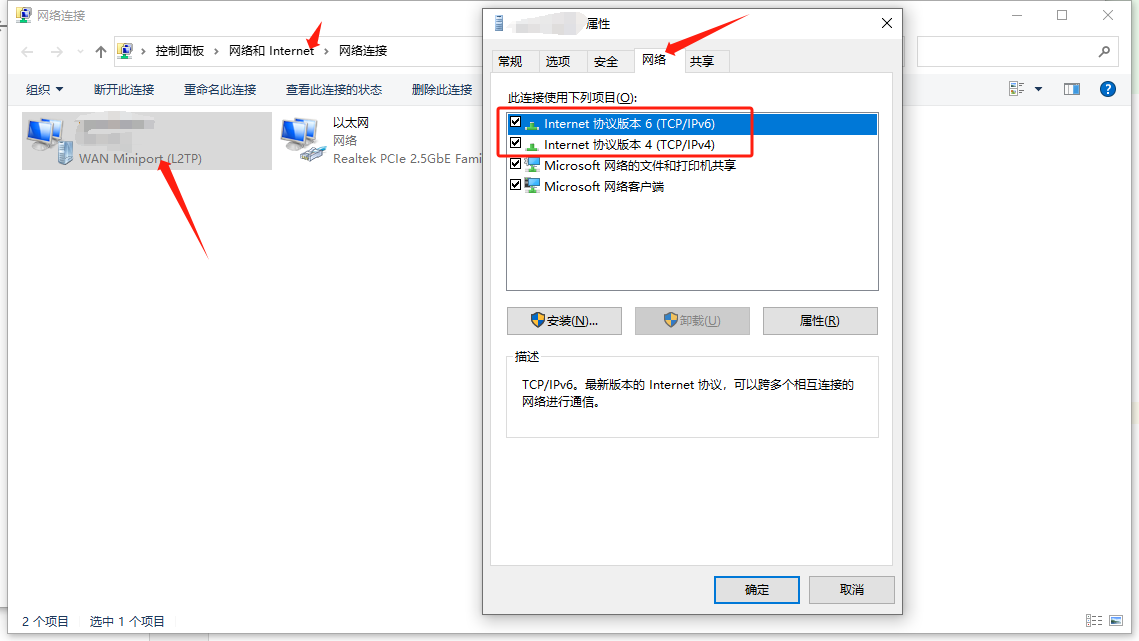Select the Ethernet adapter icon
This screenshot has width=1139, height=641.
click(x=302, y=140)
